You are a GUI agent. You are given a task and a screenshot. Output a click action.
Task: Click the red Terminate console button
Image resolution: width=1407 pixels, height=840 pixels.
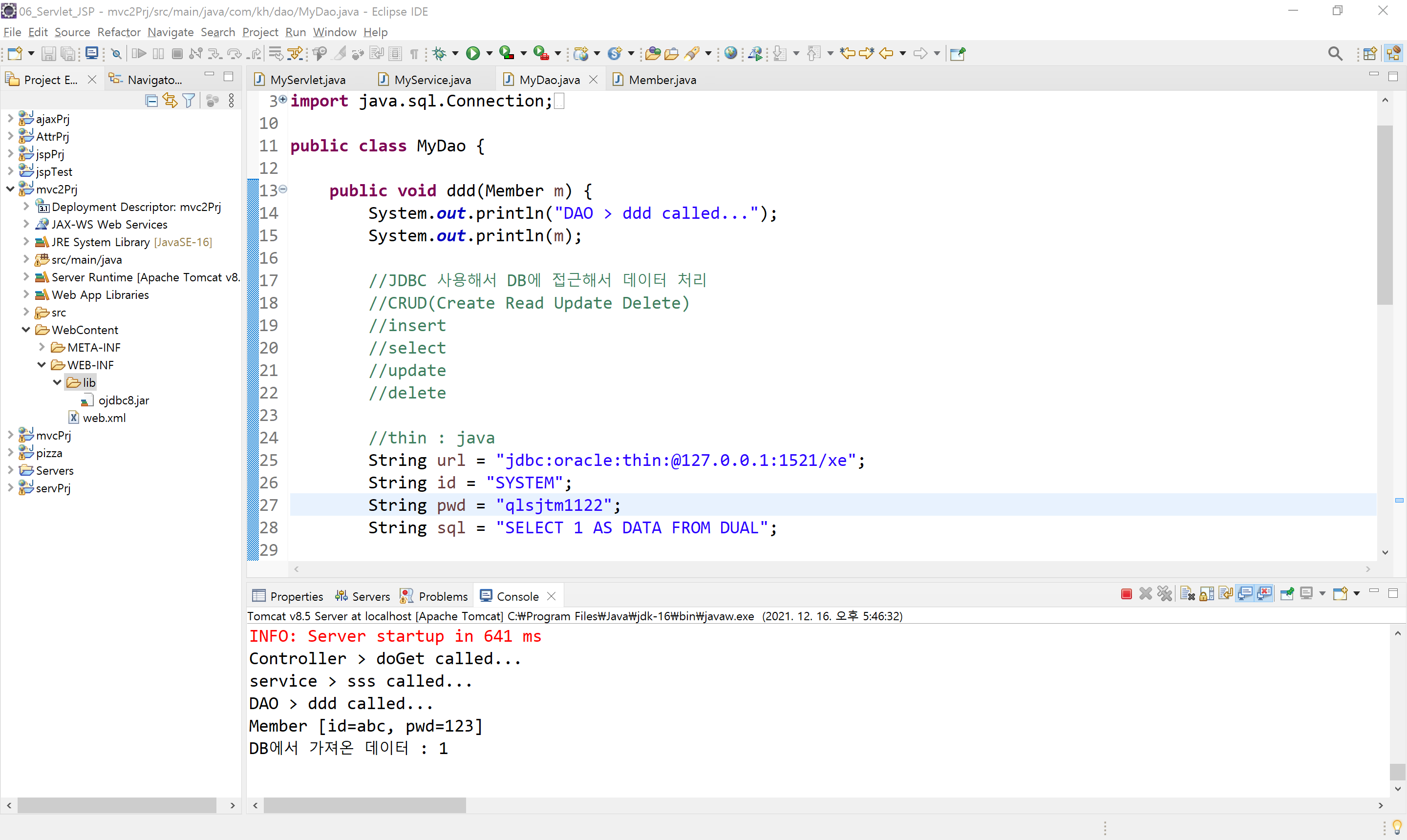[x=1126, y=594]
